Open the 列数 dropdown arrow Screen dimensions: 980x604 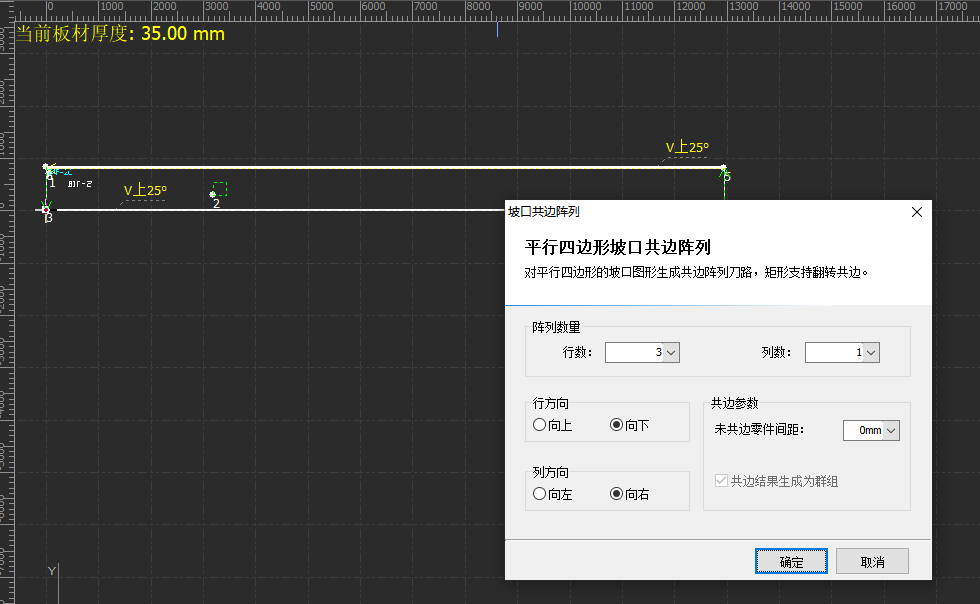(x=871, y=353)
